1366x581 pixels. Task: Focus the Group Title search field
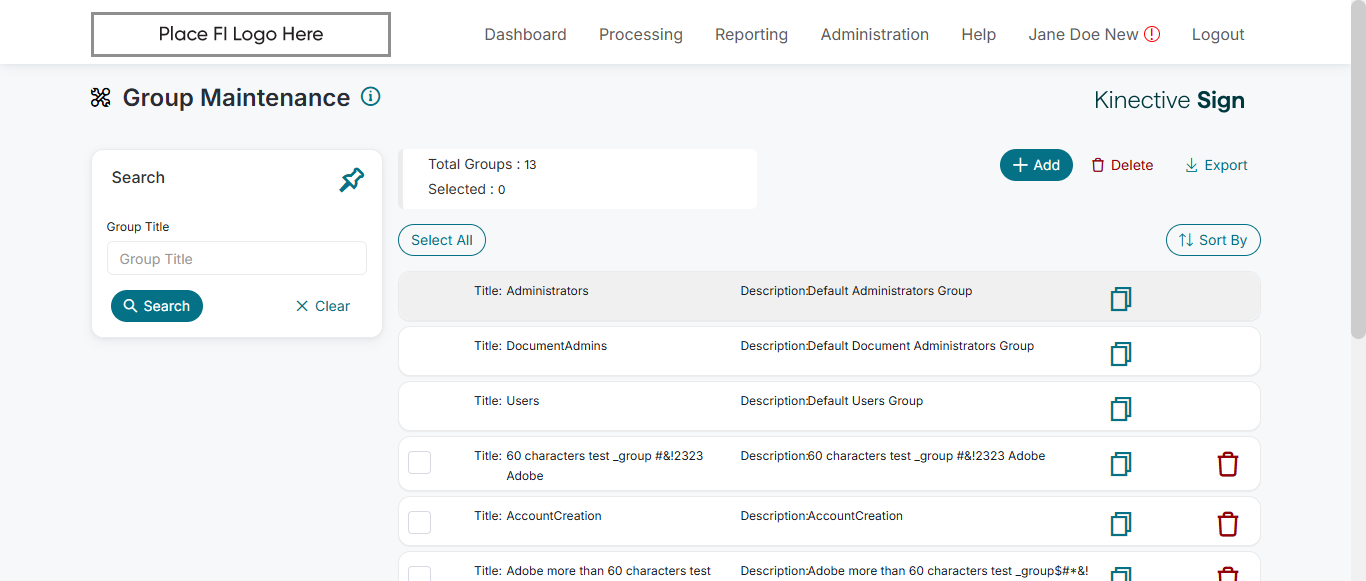pos(237,259)
